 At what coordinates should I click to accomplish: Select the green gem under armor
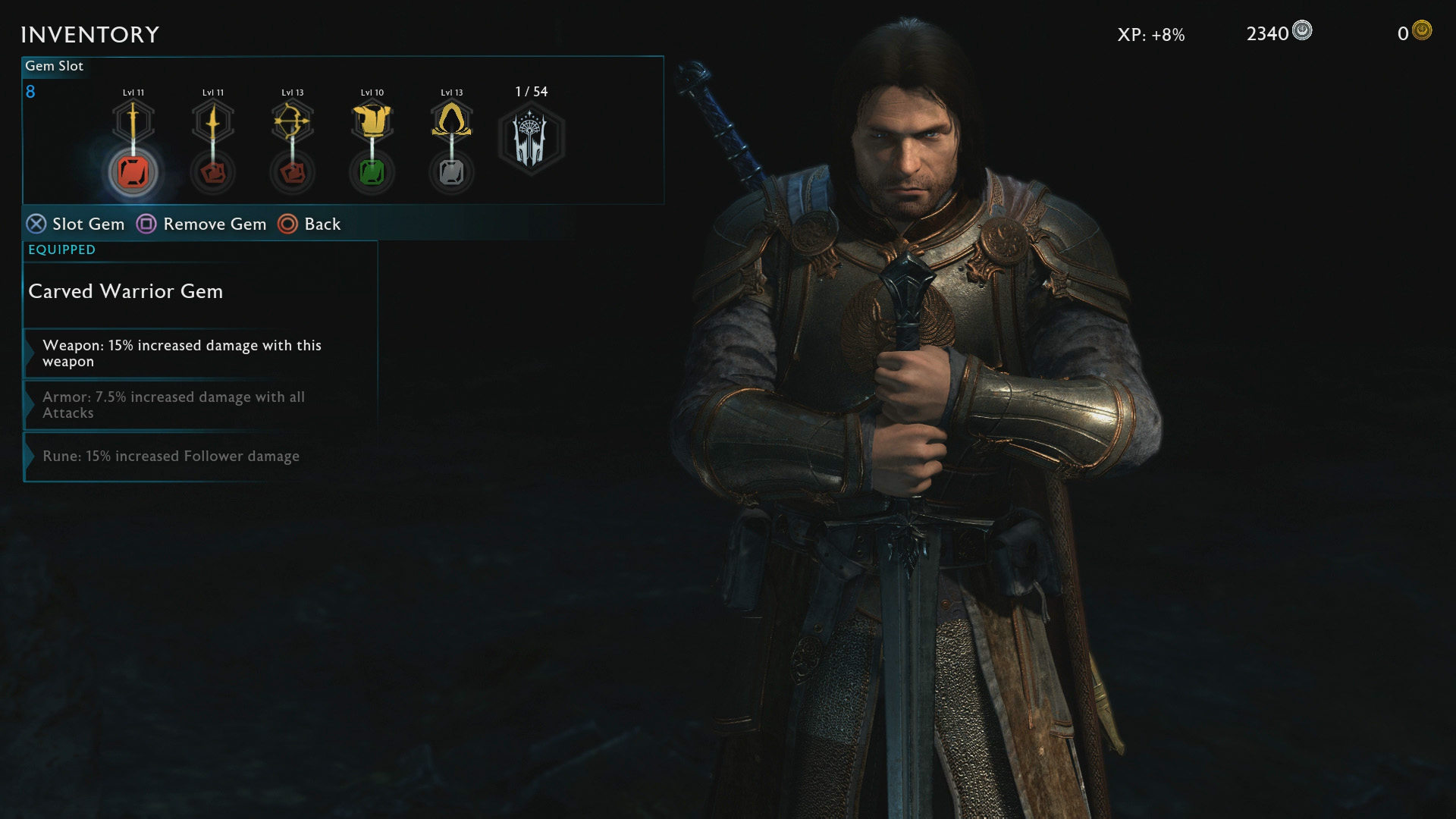pyautogui.click(x=372, y=173)
